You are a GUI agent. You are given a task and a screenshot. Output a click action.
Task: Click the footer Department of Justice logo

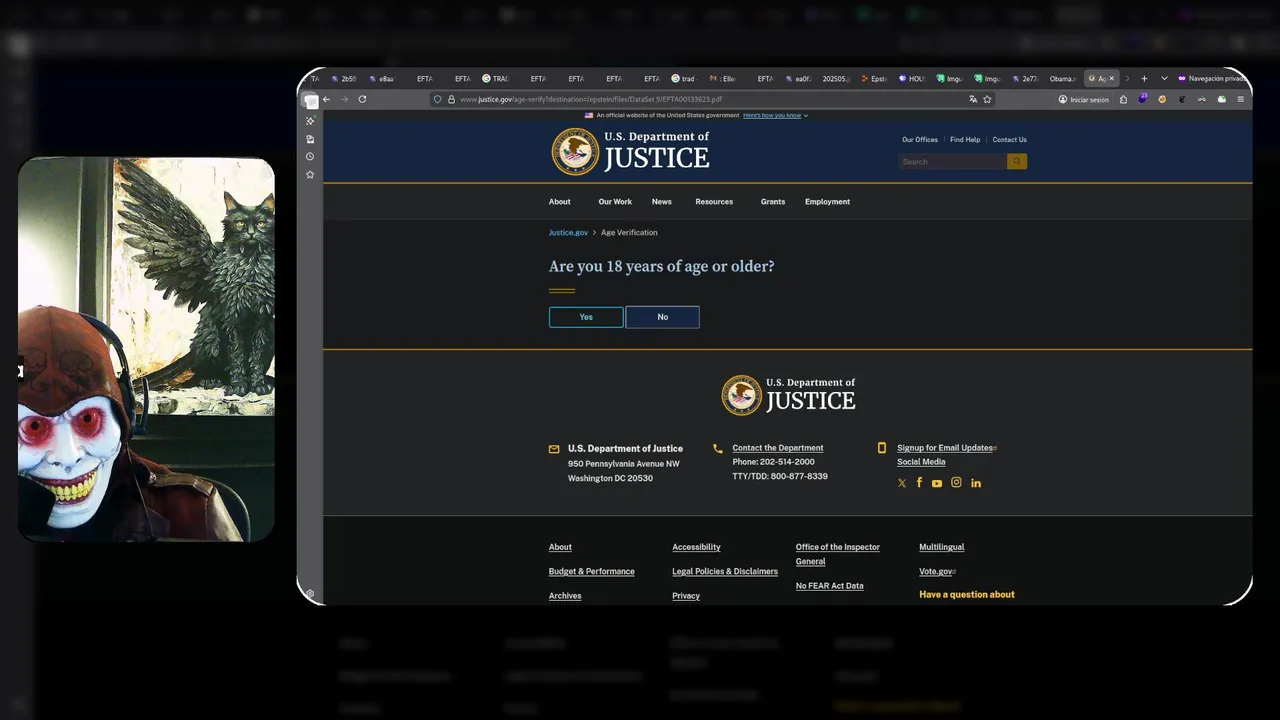pos(788,395)
